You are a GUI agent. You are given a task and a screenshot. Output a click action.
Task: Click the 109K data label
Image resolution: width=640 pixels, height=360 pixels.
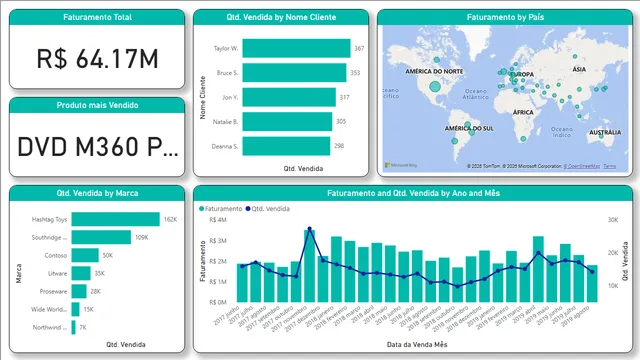click(142, 237)
